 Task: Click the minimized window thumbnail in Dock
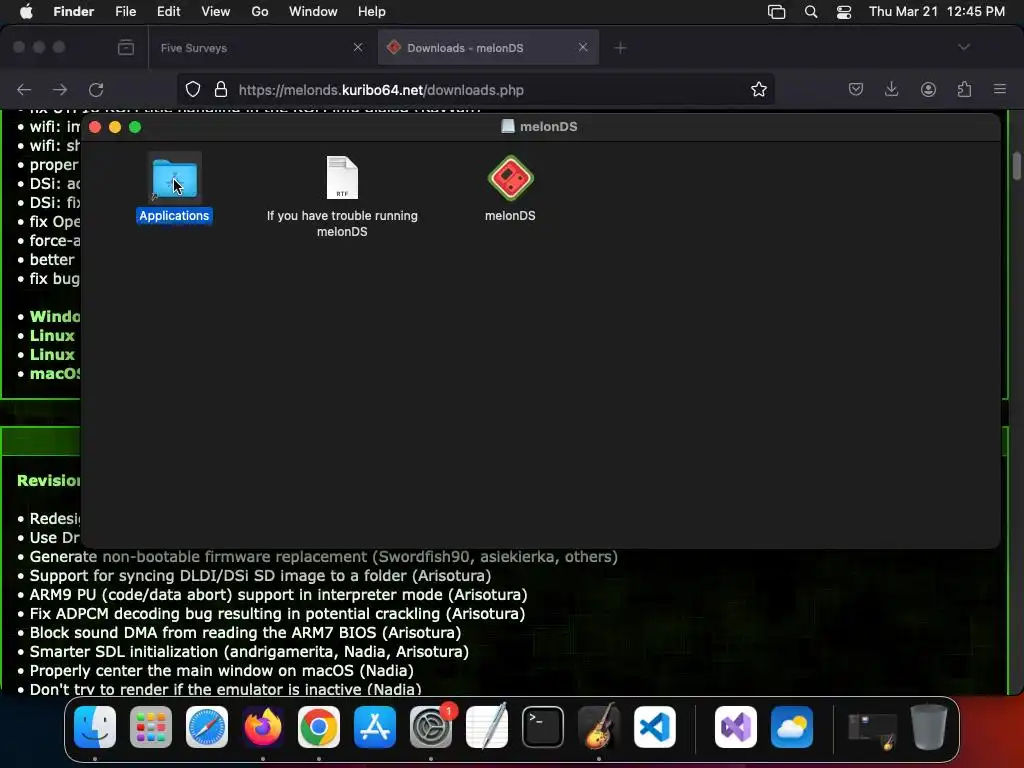872,729
